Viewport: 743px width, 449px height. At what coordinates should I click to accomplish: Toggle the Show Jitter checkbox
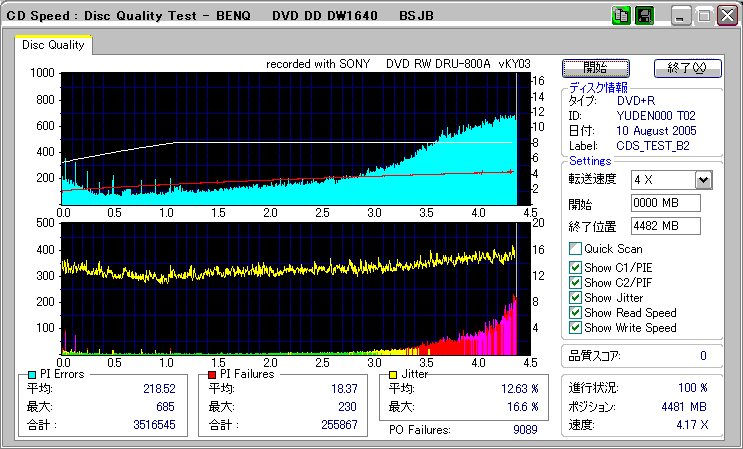tap(574, 297)
